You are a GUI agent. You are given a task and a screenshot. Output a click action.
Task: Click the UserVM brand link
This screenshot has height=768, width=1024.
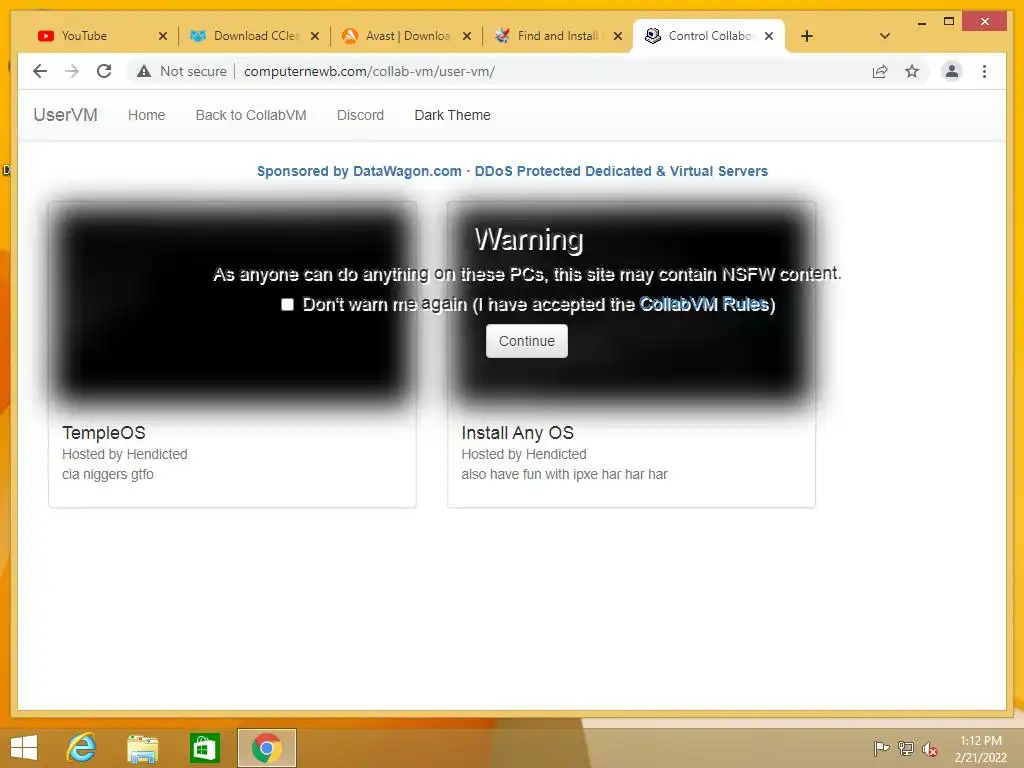tap(65, 115)
